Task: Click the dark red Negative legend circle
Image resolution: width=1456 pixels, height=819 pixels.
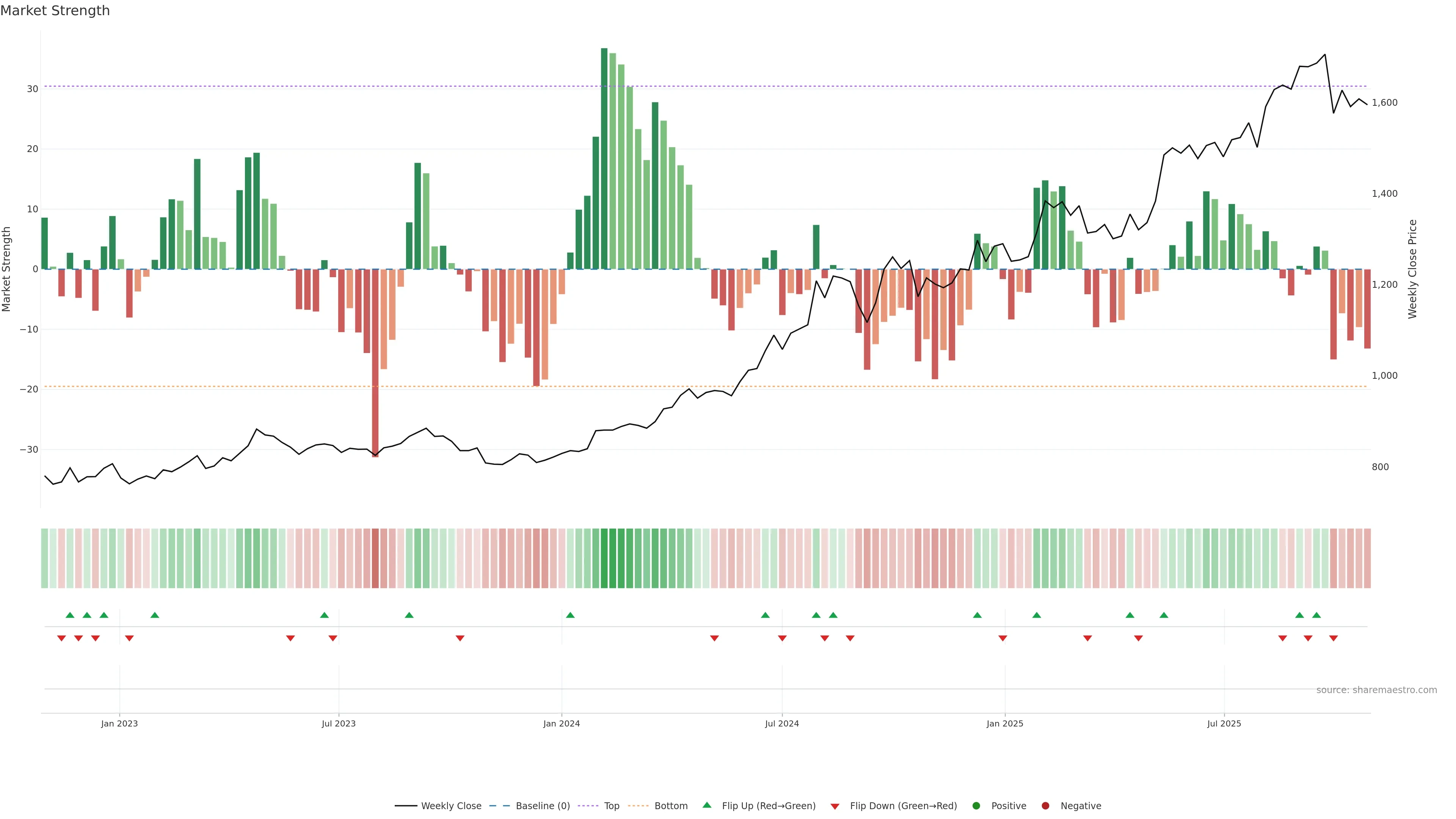Action: click(x=1045, y=806)
